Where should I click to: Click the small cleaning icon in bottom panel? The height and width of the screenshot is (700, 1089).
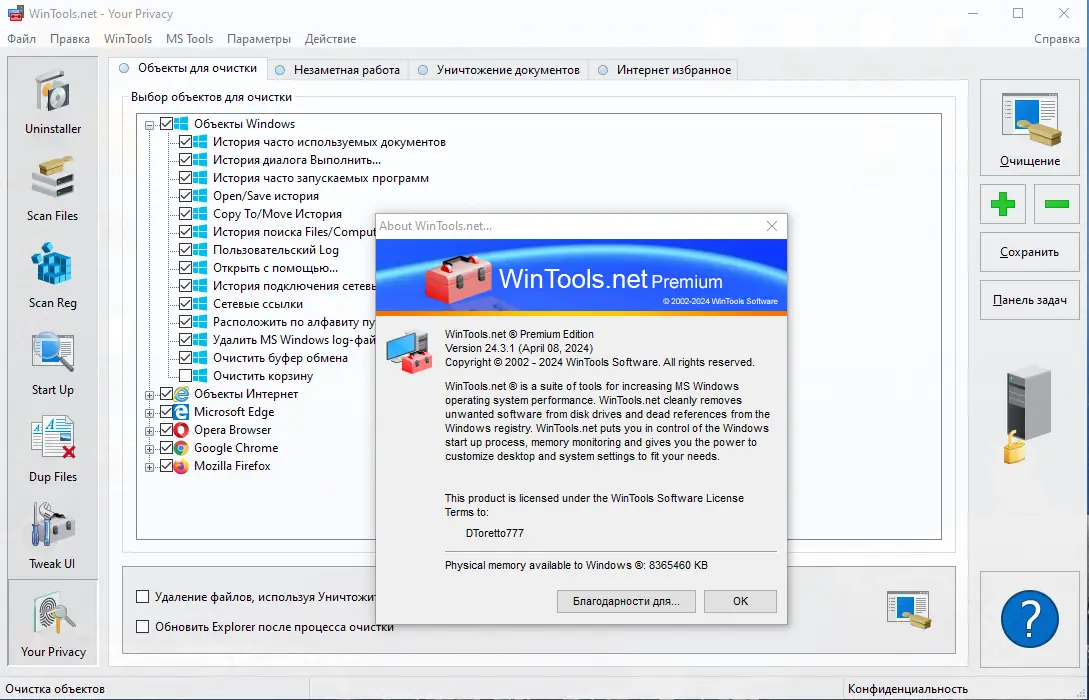(x=908, y=610)
